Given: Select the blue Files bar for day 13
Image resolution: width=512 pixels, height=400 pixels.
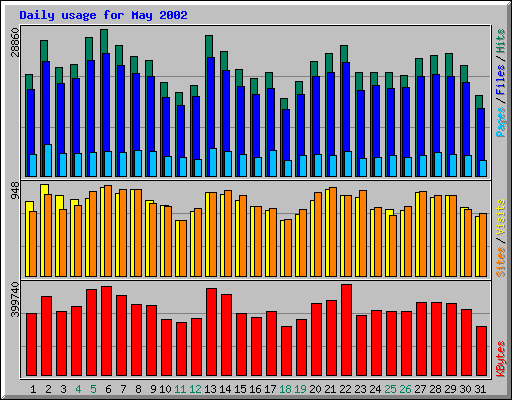Looking at the screenshot, I should pyautogui.click(x=211, y=103).
